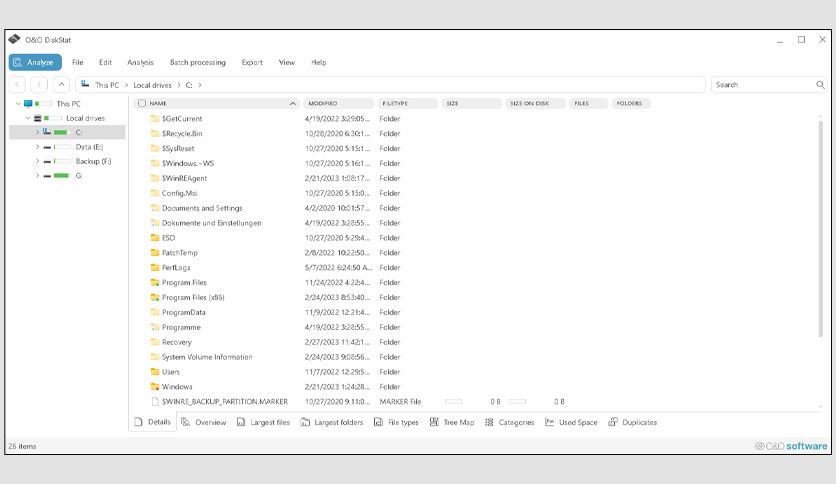Navigate up one level with up arrow

[61, 84]
